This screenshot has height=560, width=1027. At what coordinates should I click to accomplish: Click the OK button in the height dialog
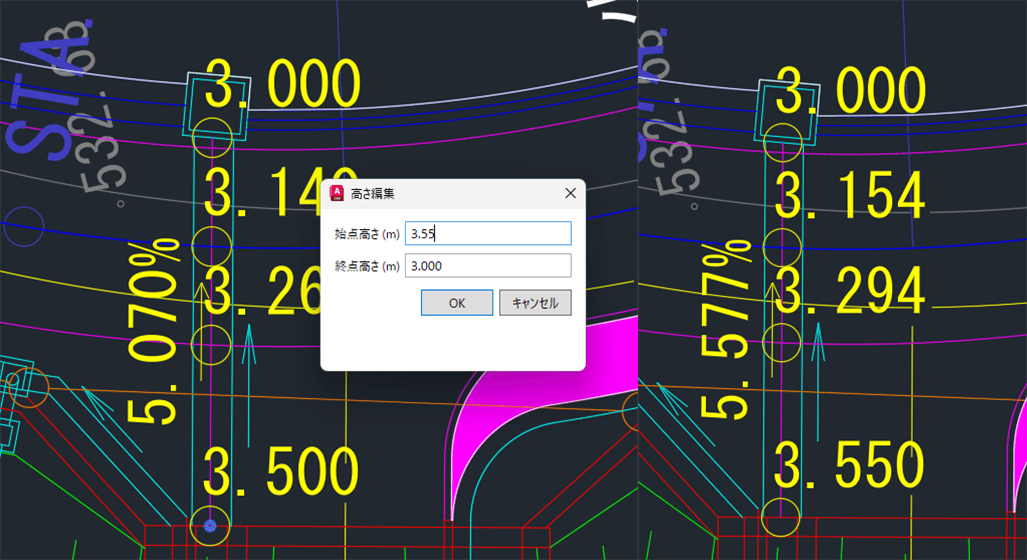(456, 303)
